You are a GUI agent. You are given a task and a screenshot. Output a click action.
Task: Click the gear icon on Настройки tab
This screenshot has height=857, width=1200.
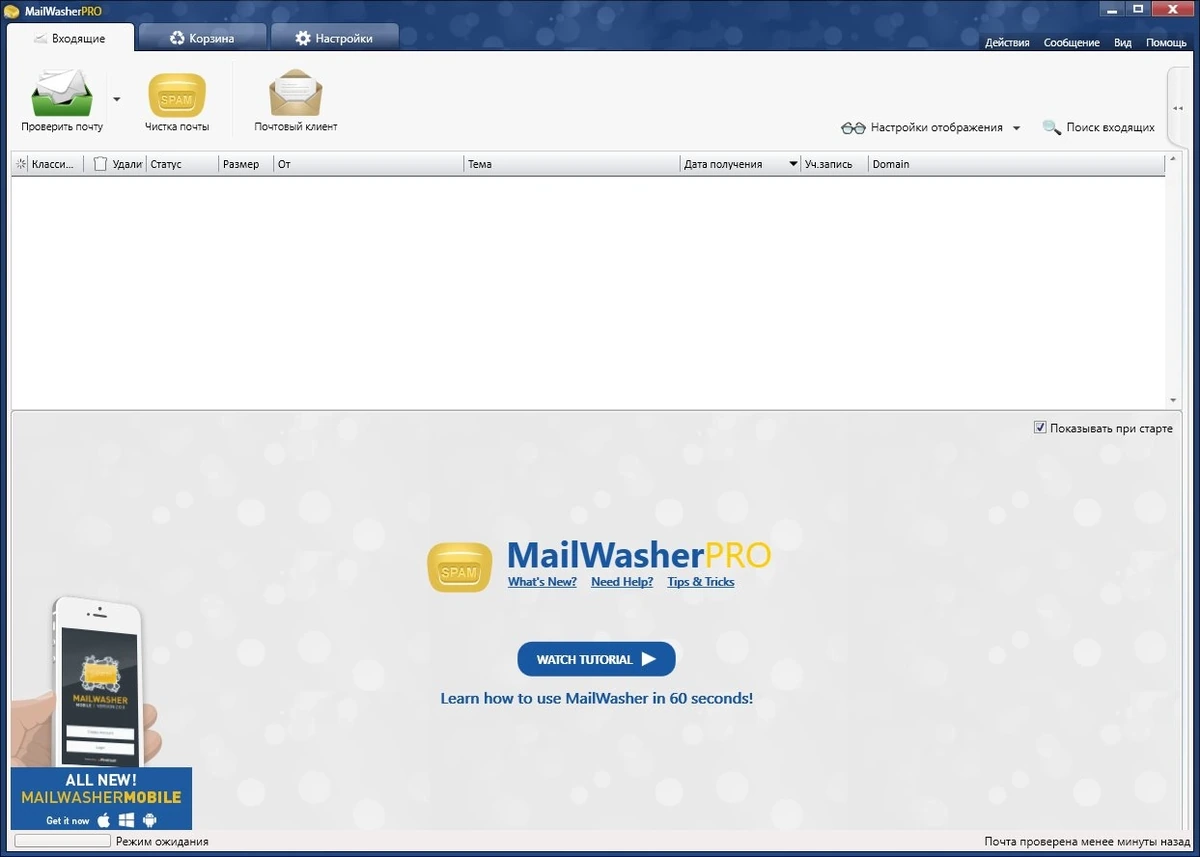(x=303, y=38)
